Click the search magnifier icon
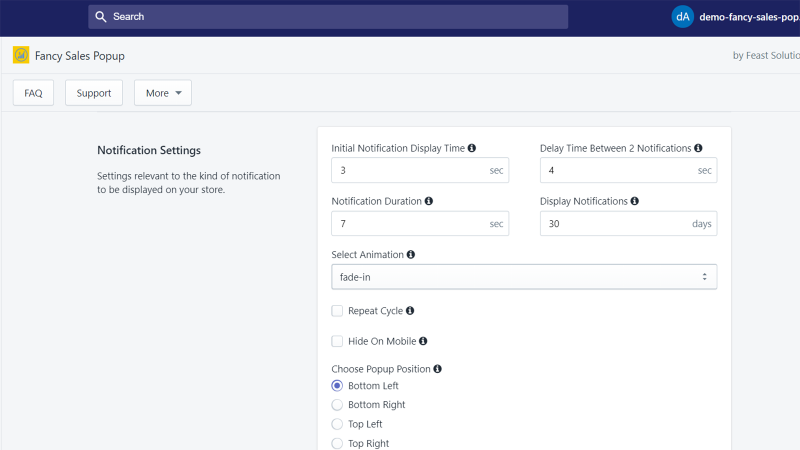This screenshot has width=800, height=450. pyautogui.click(x=101, y=17)
